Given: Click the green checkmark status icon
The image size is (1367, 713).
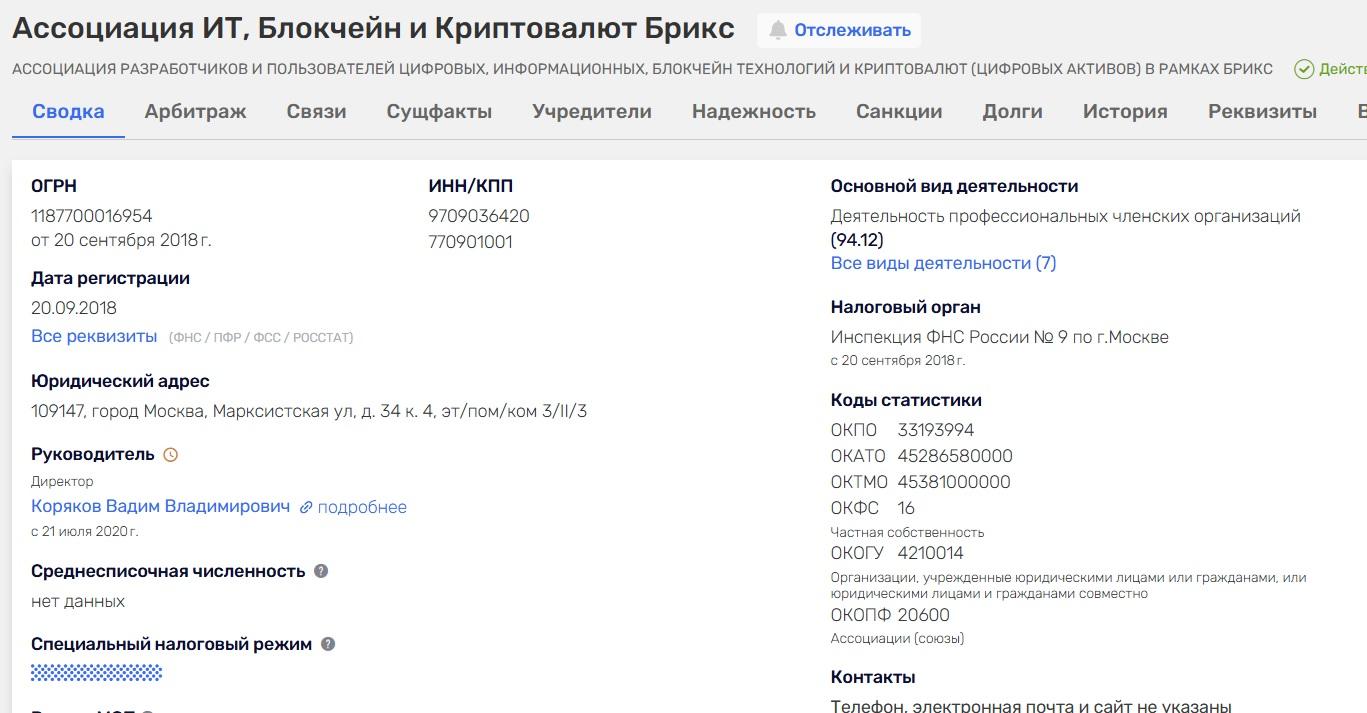Looking at the screenshot, I should click(x=1304, y=69).
